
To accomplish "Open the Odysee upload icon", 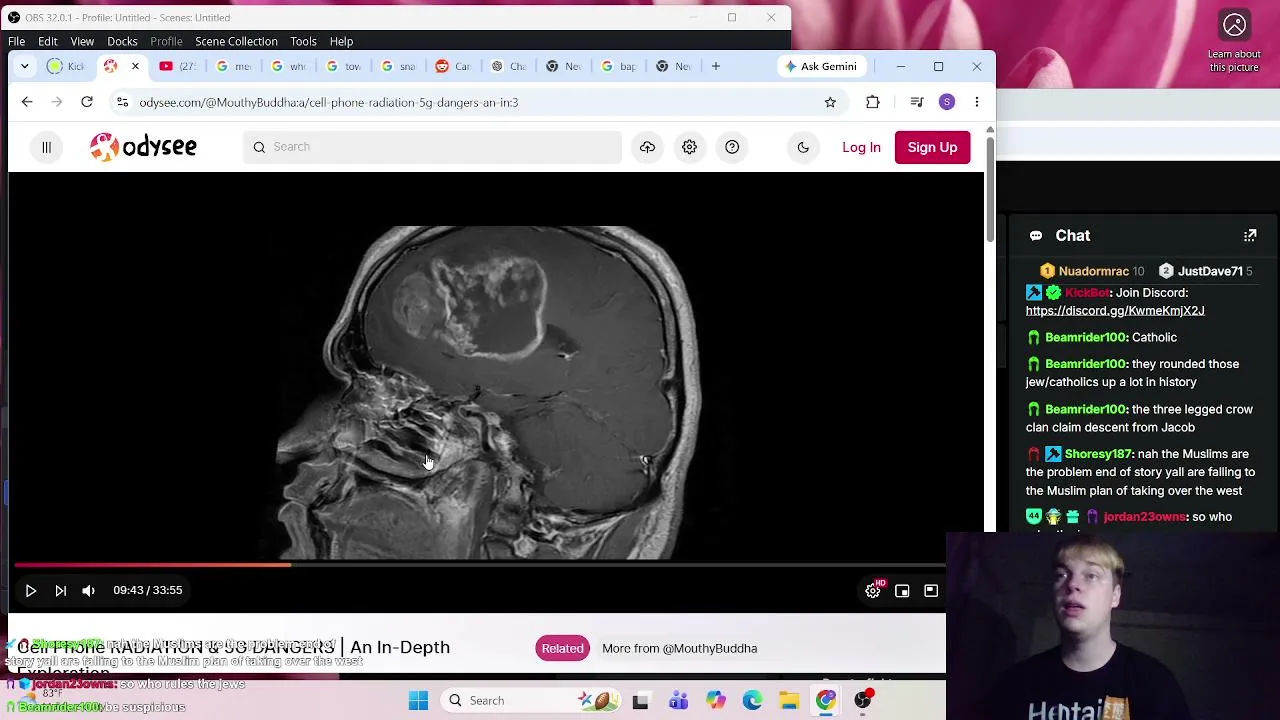I will (x=647, y=147).
